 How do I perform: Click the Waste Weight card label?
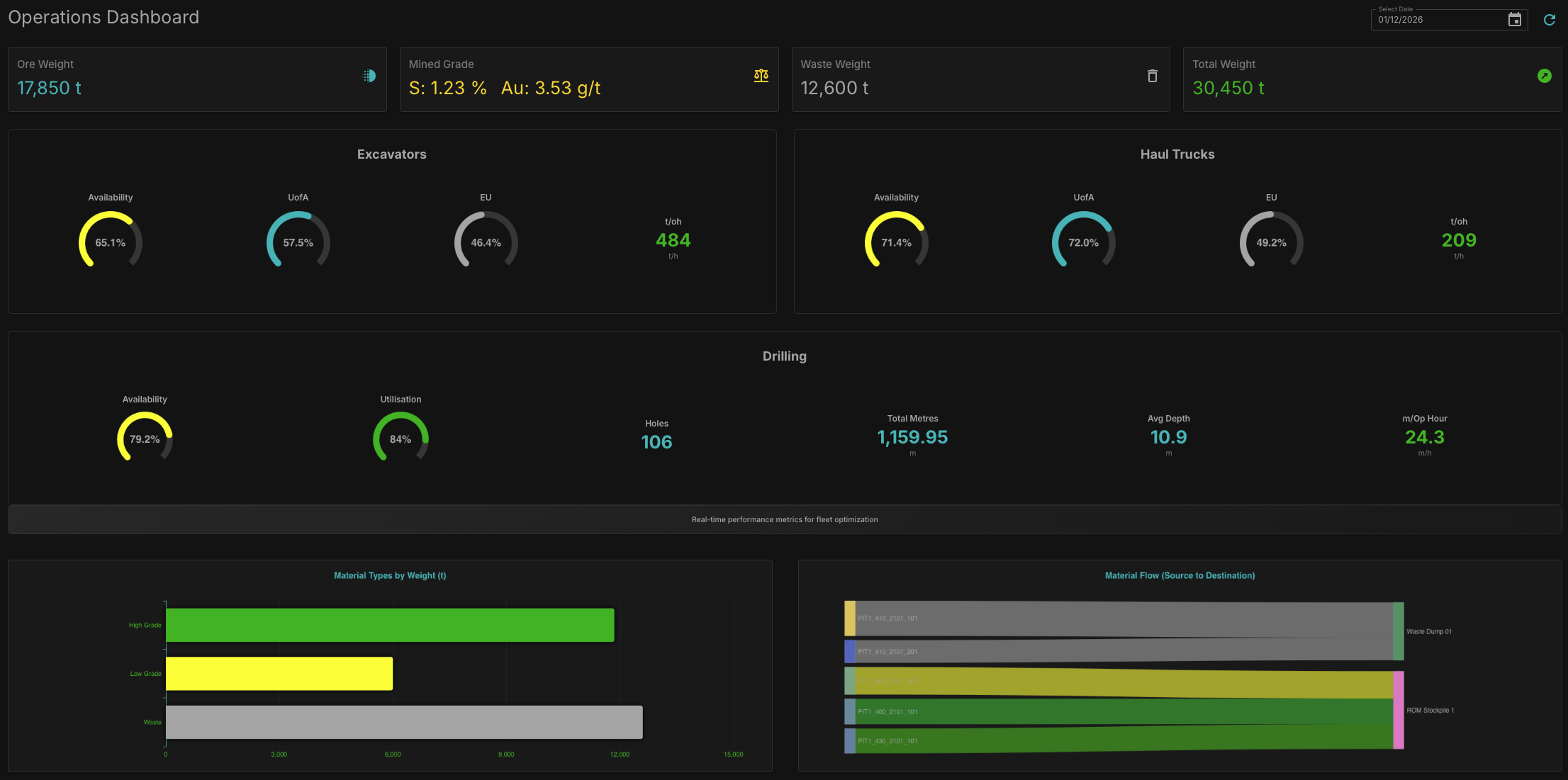pos(836,64)
